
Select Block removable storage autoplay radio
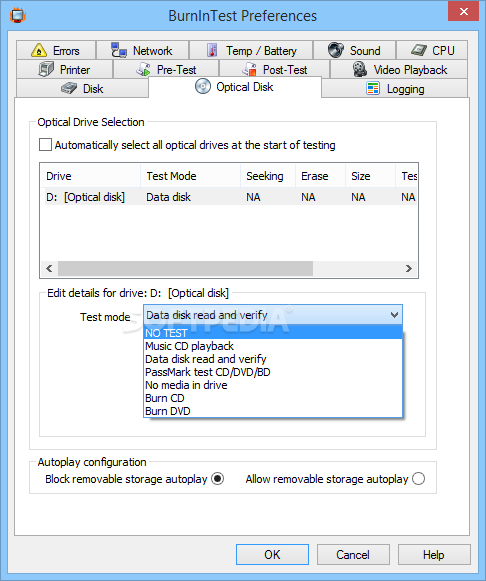217,479
